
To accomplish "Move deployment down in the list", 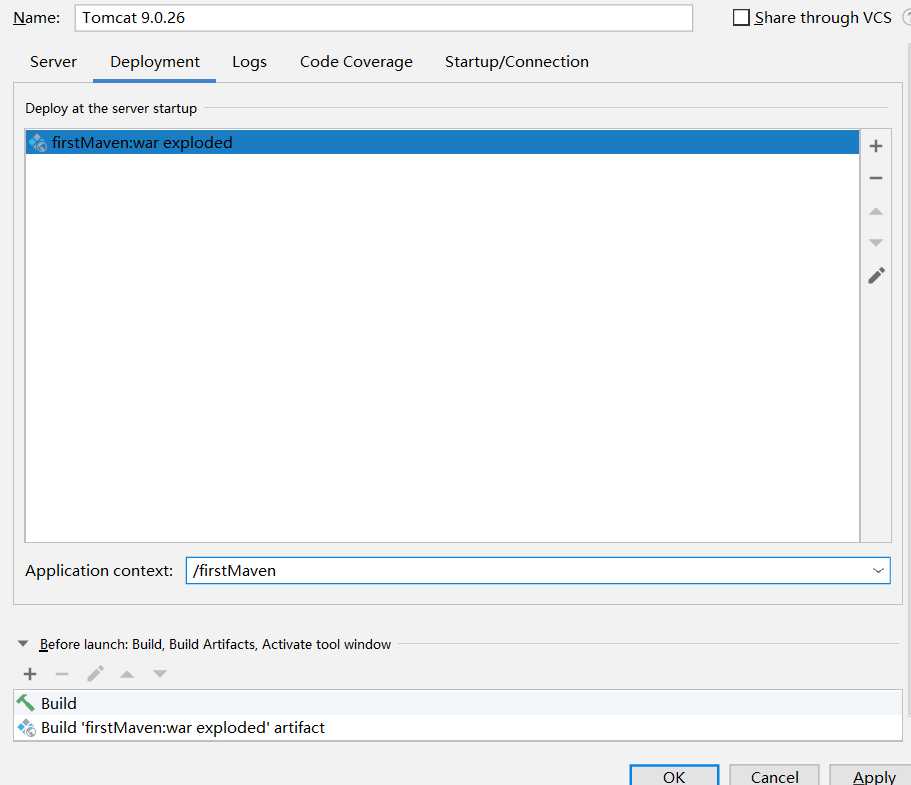I will (x=876, y=242).
